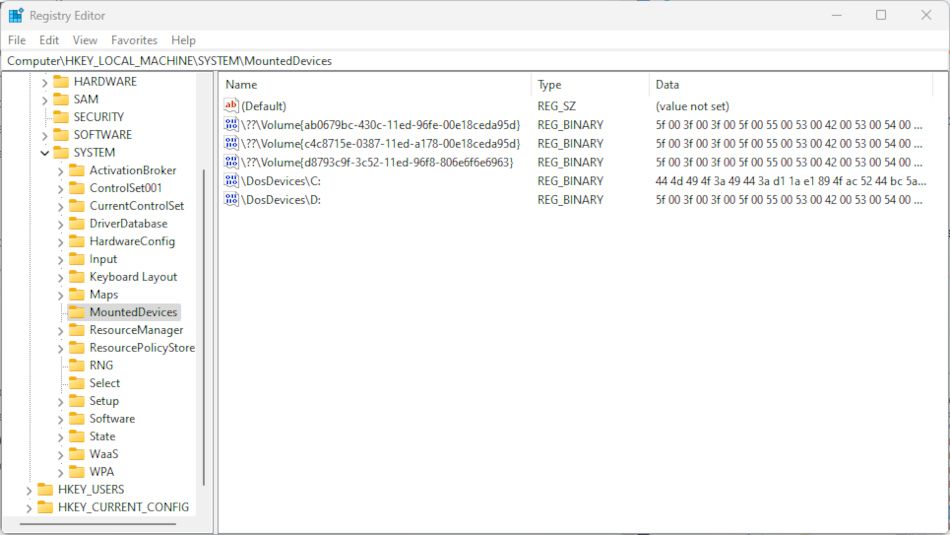
Task: Click the Input folder icon
Action: 76,259
